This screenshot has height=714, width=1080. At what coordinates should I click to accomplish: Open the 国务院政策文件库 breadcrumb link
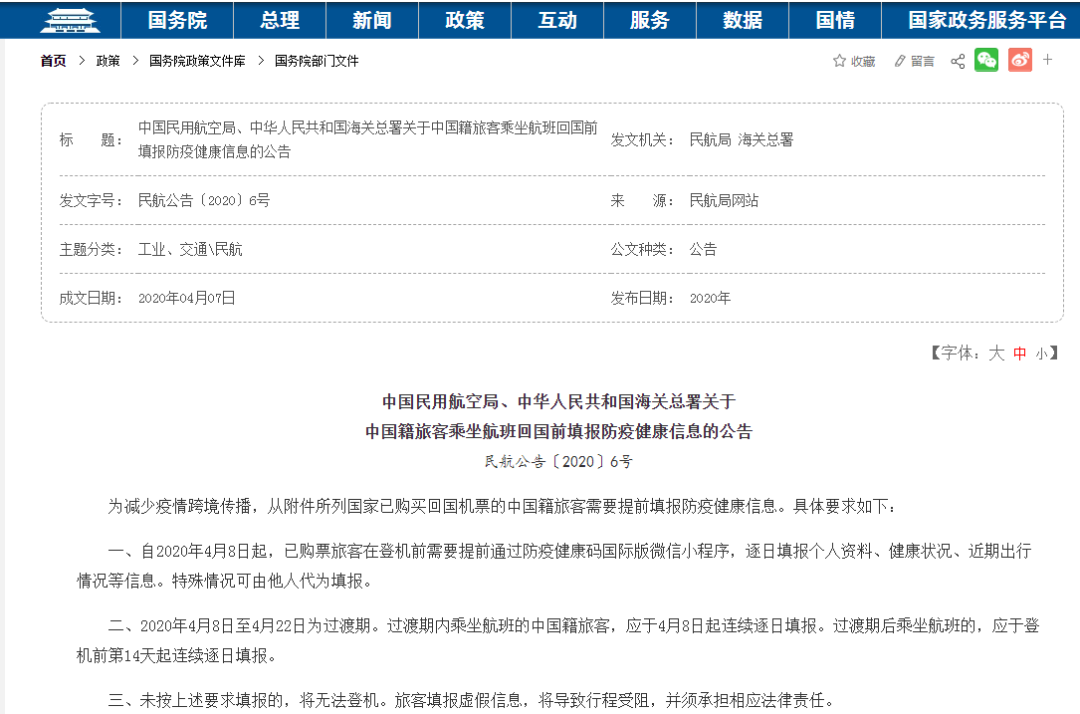(x=197, y=61)
